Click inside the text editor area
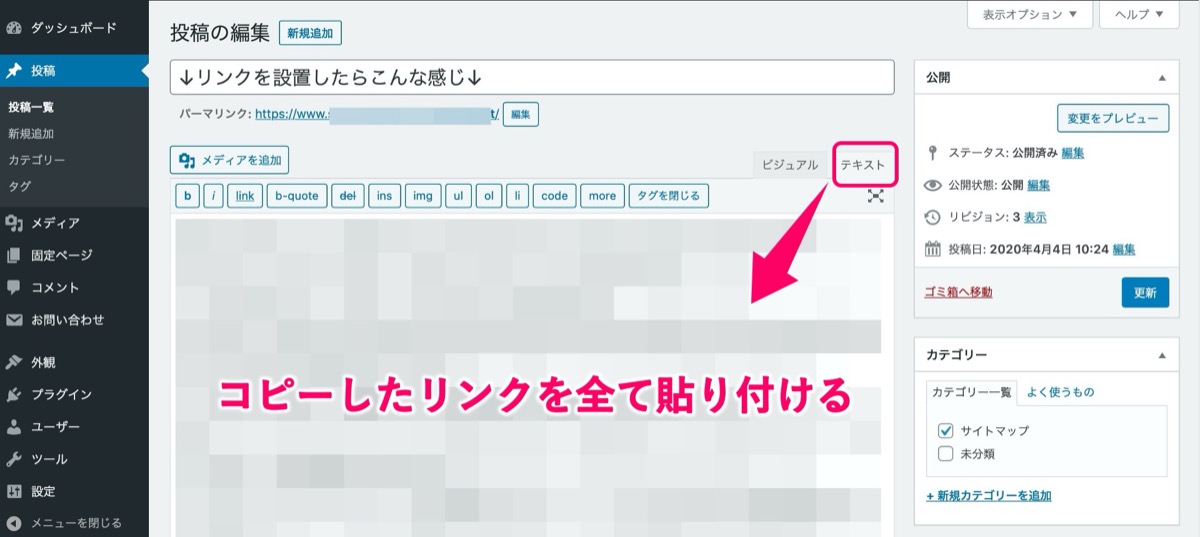This screenshot has width=1200, height=537. tap(532, 375)
